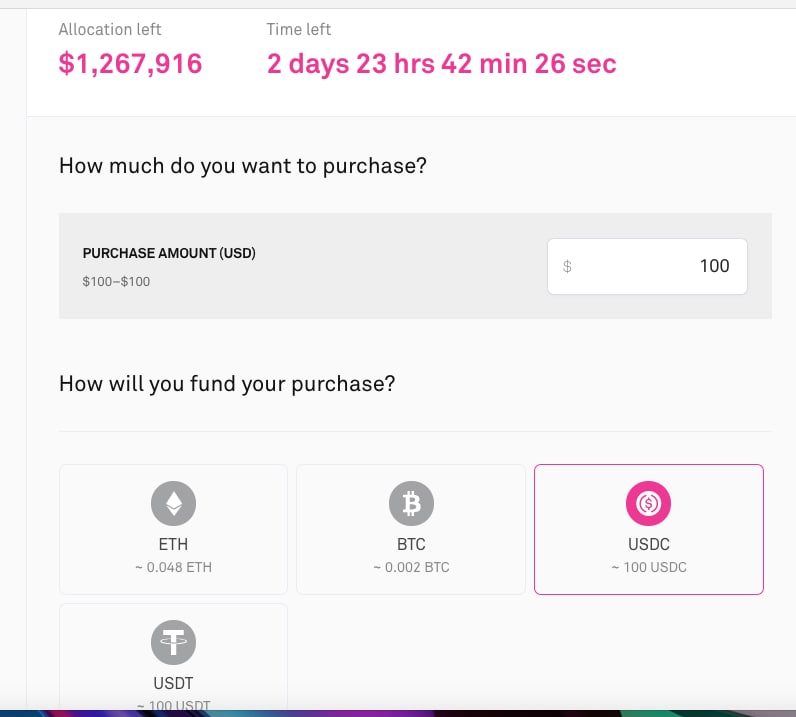Click the time left countdown timer
Screen dimensions: 796x717
pyautogui.click(x=442, y=64)
